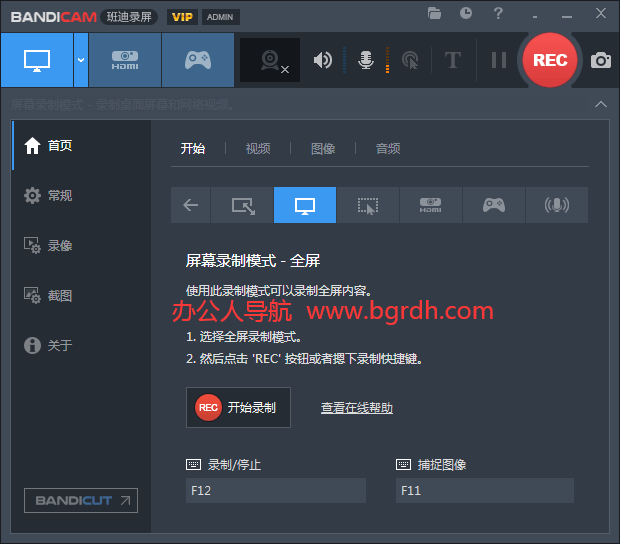Click the big red REC button
620x544 pixels.
tap(550, 60)
